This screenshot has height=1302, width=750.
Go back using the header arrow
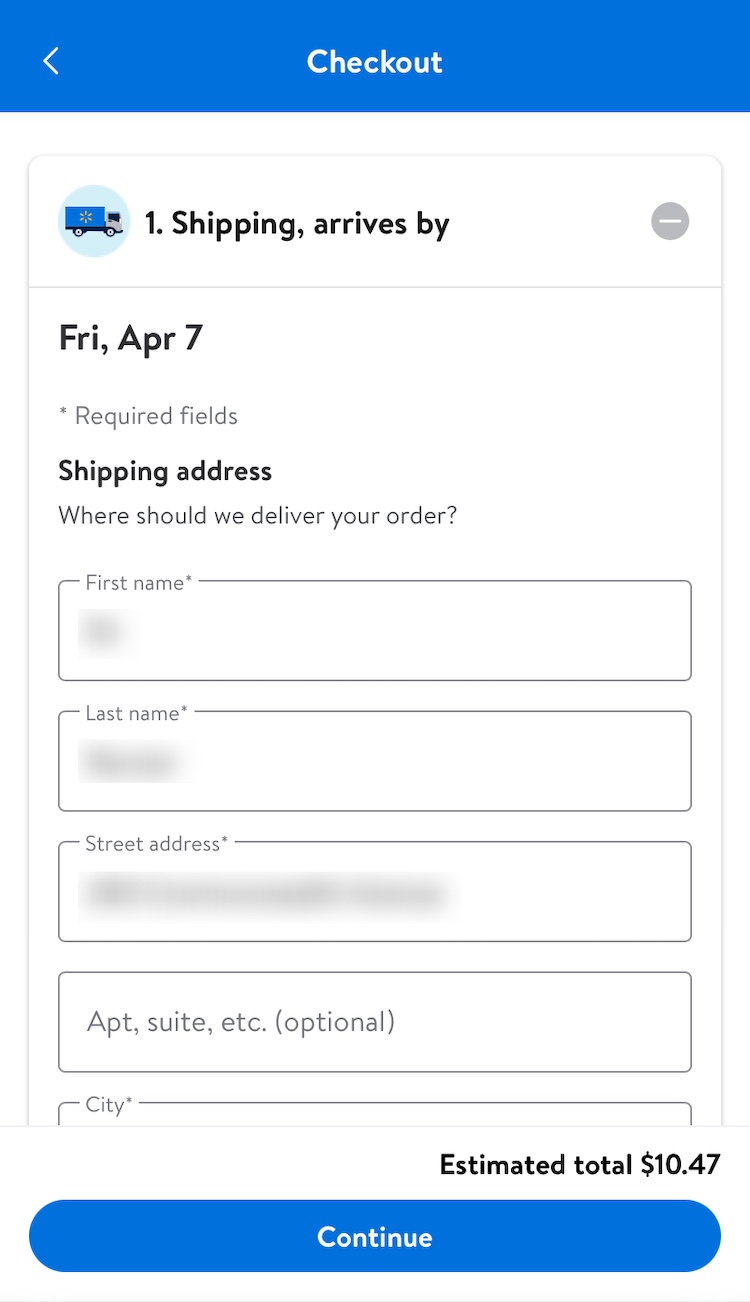51,61
